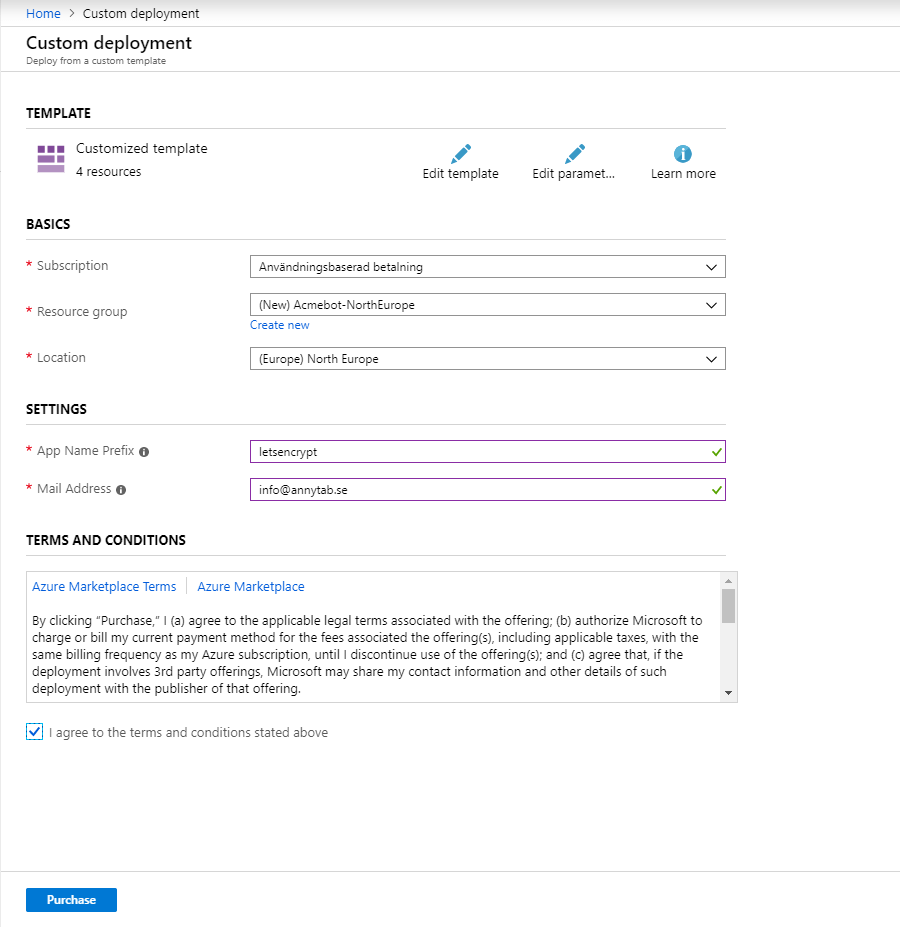Click the Mail Address input field
This screenshot has width=900, height=927.
point(487,490)
